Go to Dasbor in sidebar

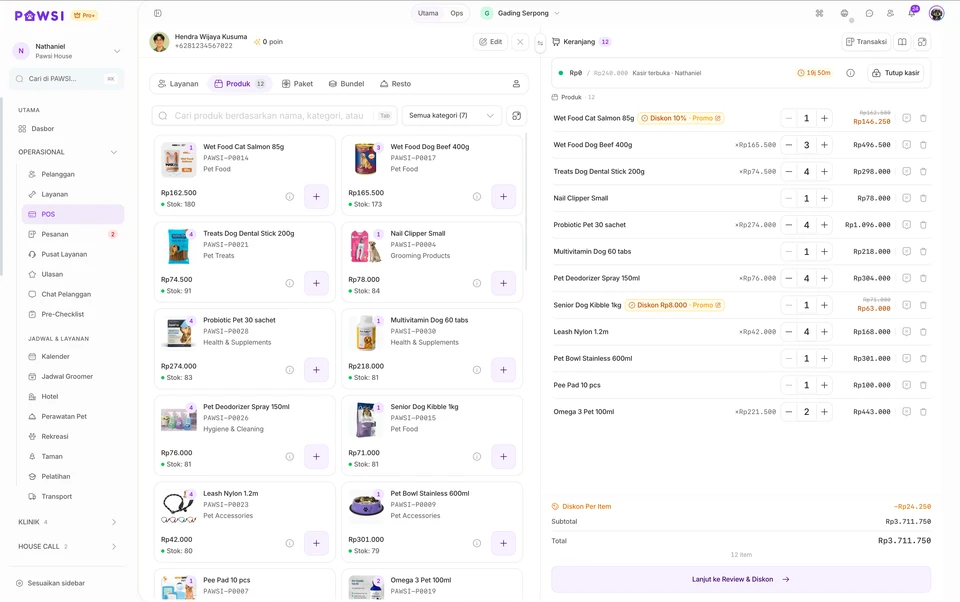click(x=67, y=129)
